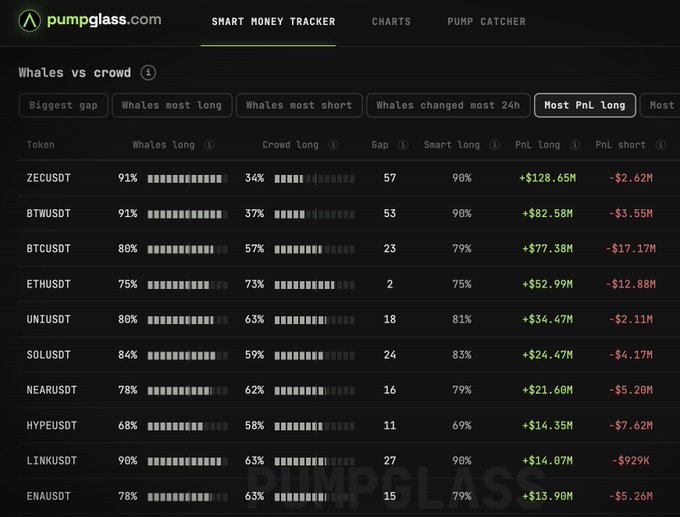
Task: Click gap value 27 for LINKUSDT
Action: (389, 461)
